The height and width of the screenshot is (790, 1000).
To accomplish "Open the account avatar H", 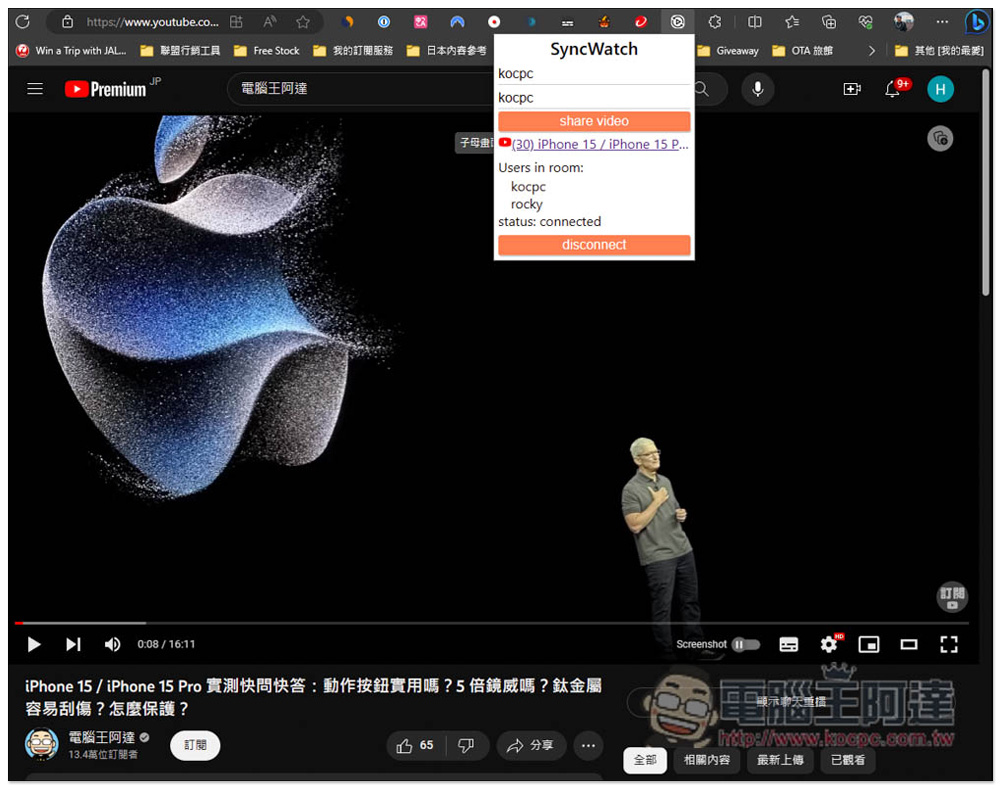I will 940,89.
